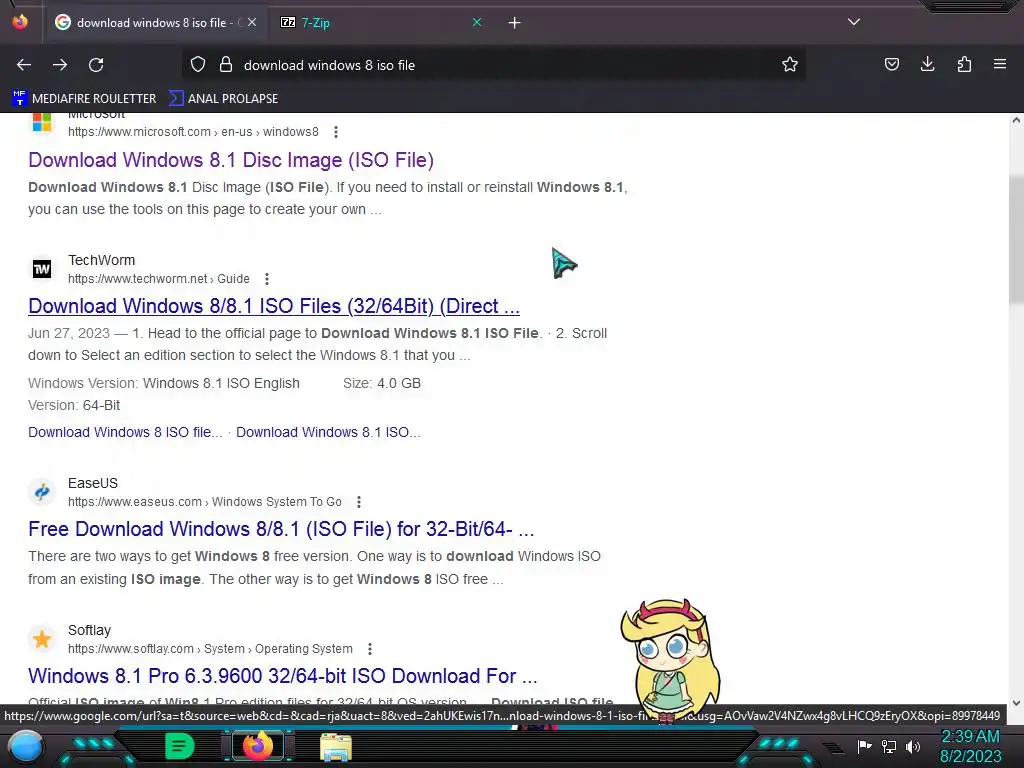Open Free Download Windows 8/8.1 EaseUS link
This screenshot has width=1024, height=768.
pyautogui.click(x=281, y=529)
